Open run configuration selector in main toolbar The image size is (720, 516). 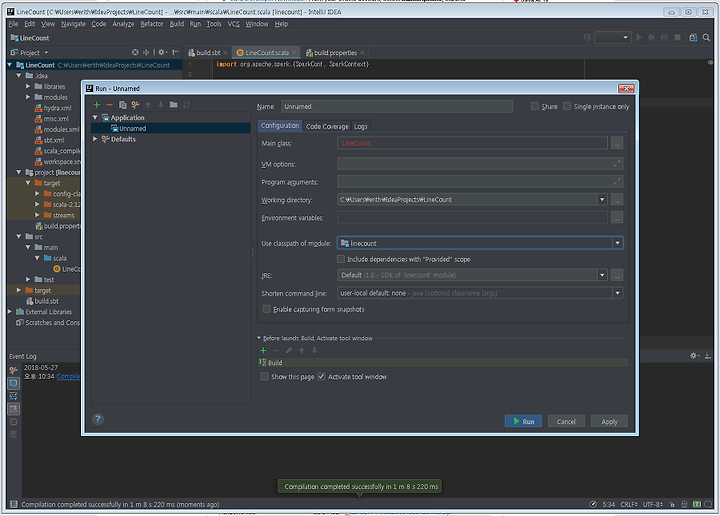pos(612,38)
